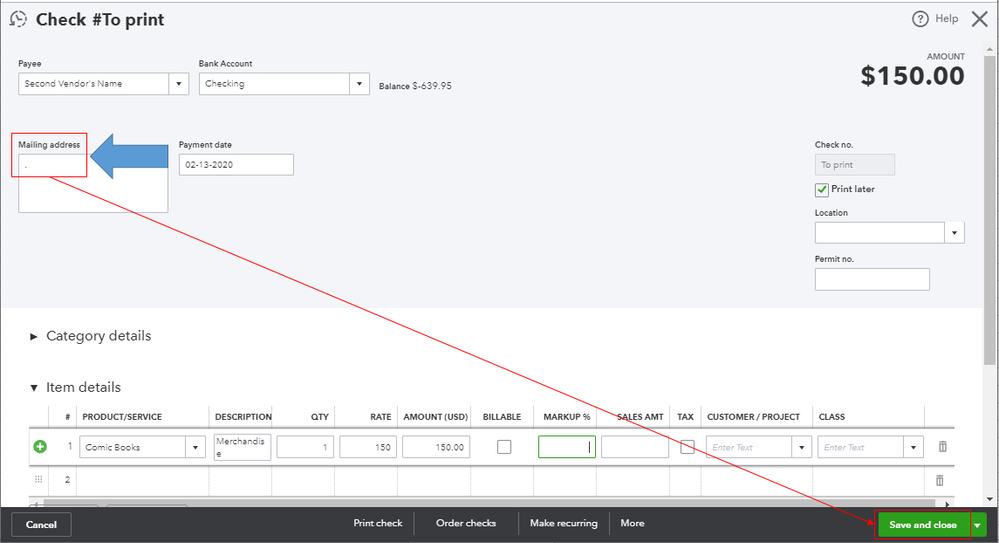Click the QTY field on line 1

[305, 447]
